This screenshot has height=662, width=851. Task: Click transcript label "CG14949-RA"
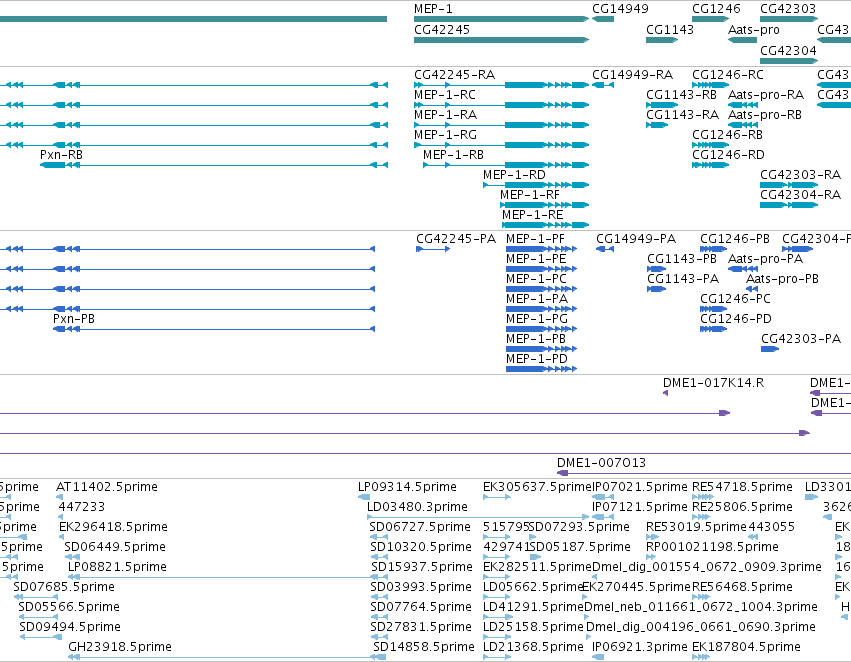pos(633,75)
